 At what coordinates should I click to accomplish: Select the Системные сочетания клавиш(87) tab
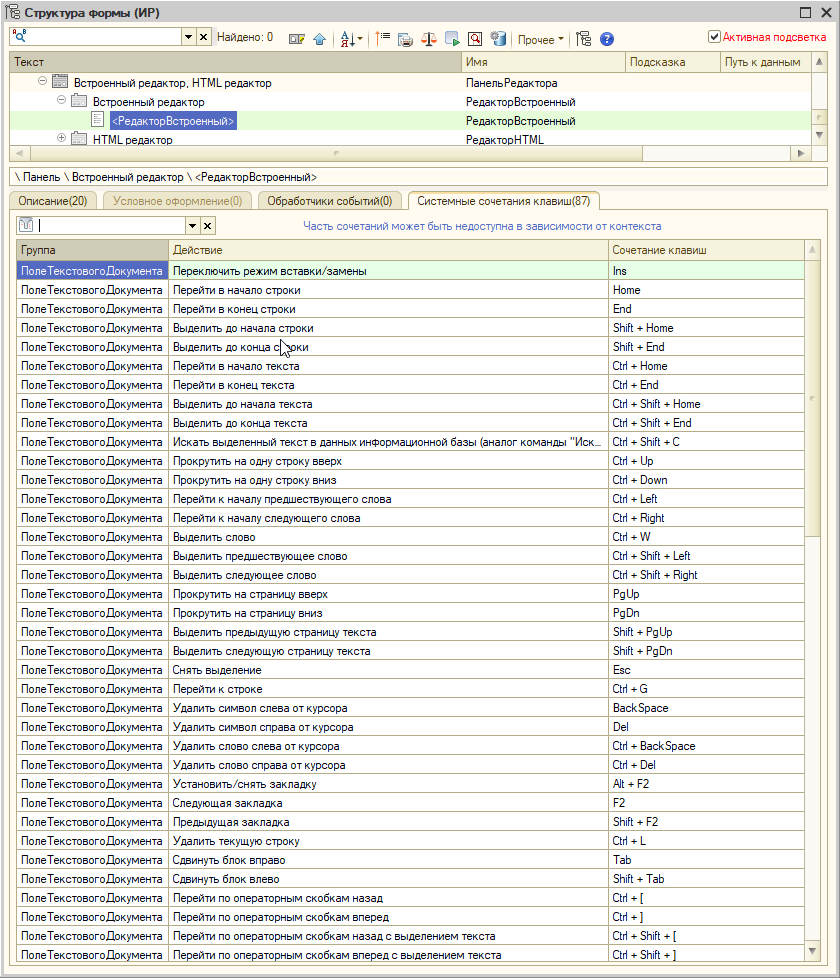(x=503, y=201)
